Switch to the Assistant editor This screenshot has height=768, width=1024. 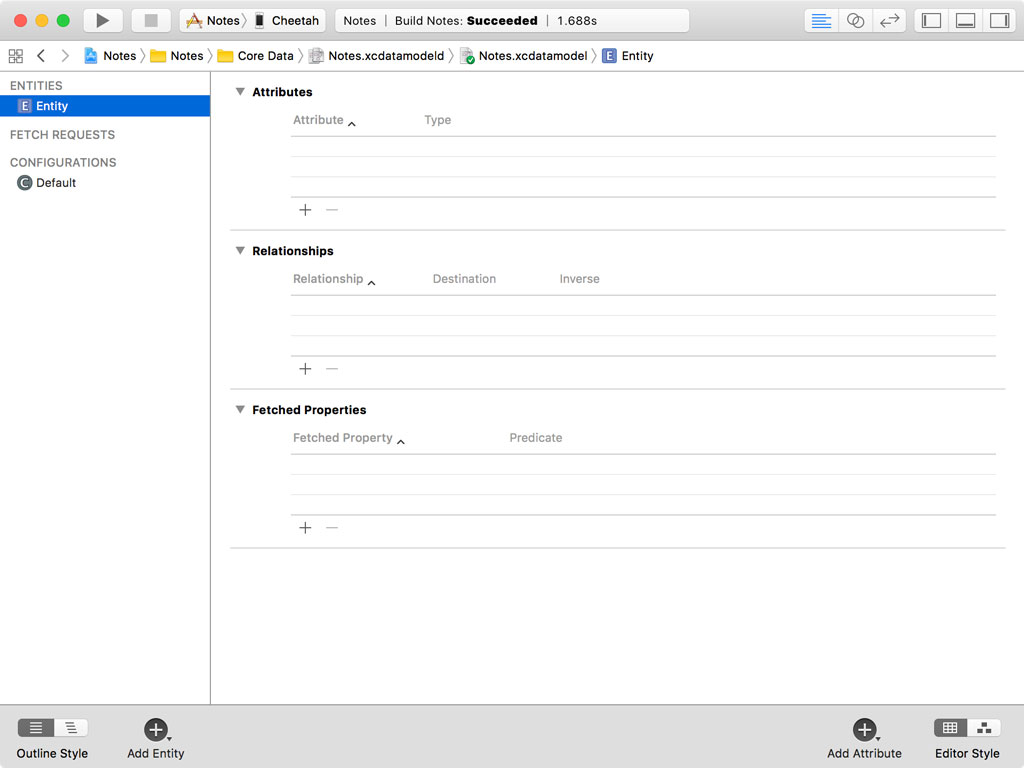coord(855,20)
